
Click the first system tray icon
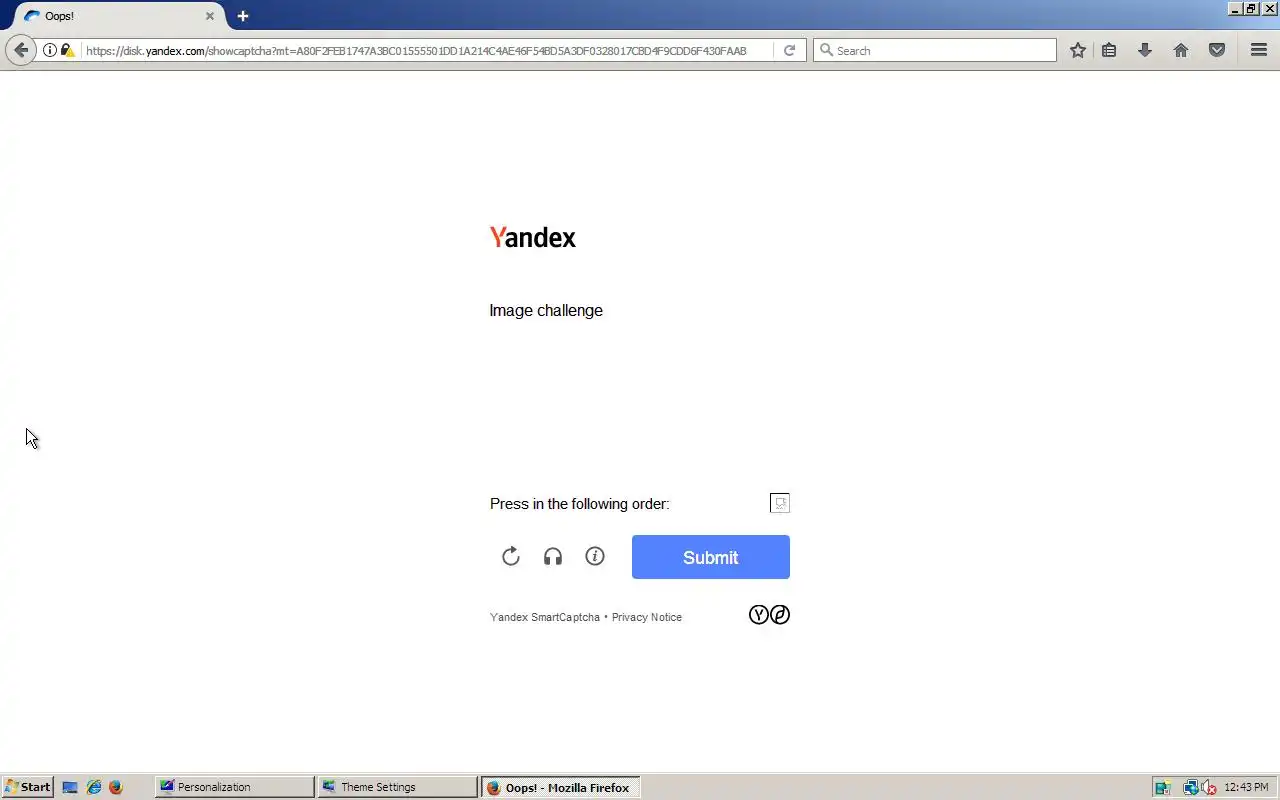click(1163, 787)
